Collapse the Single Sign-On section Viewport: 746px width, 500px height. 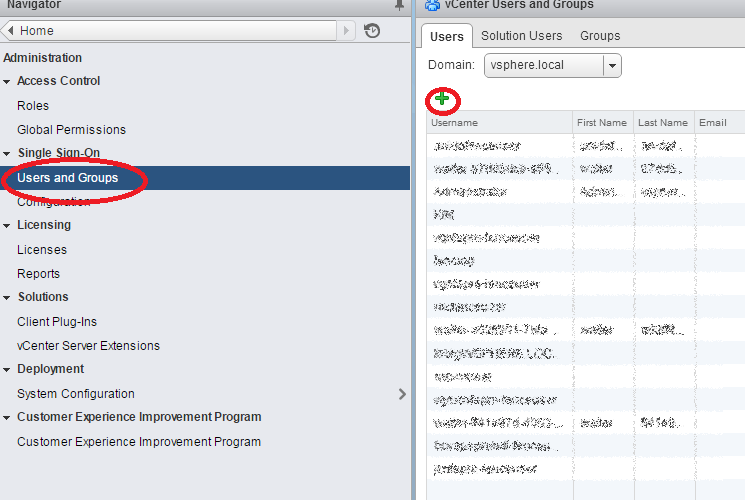[8, 154]
